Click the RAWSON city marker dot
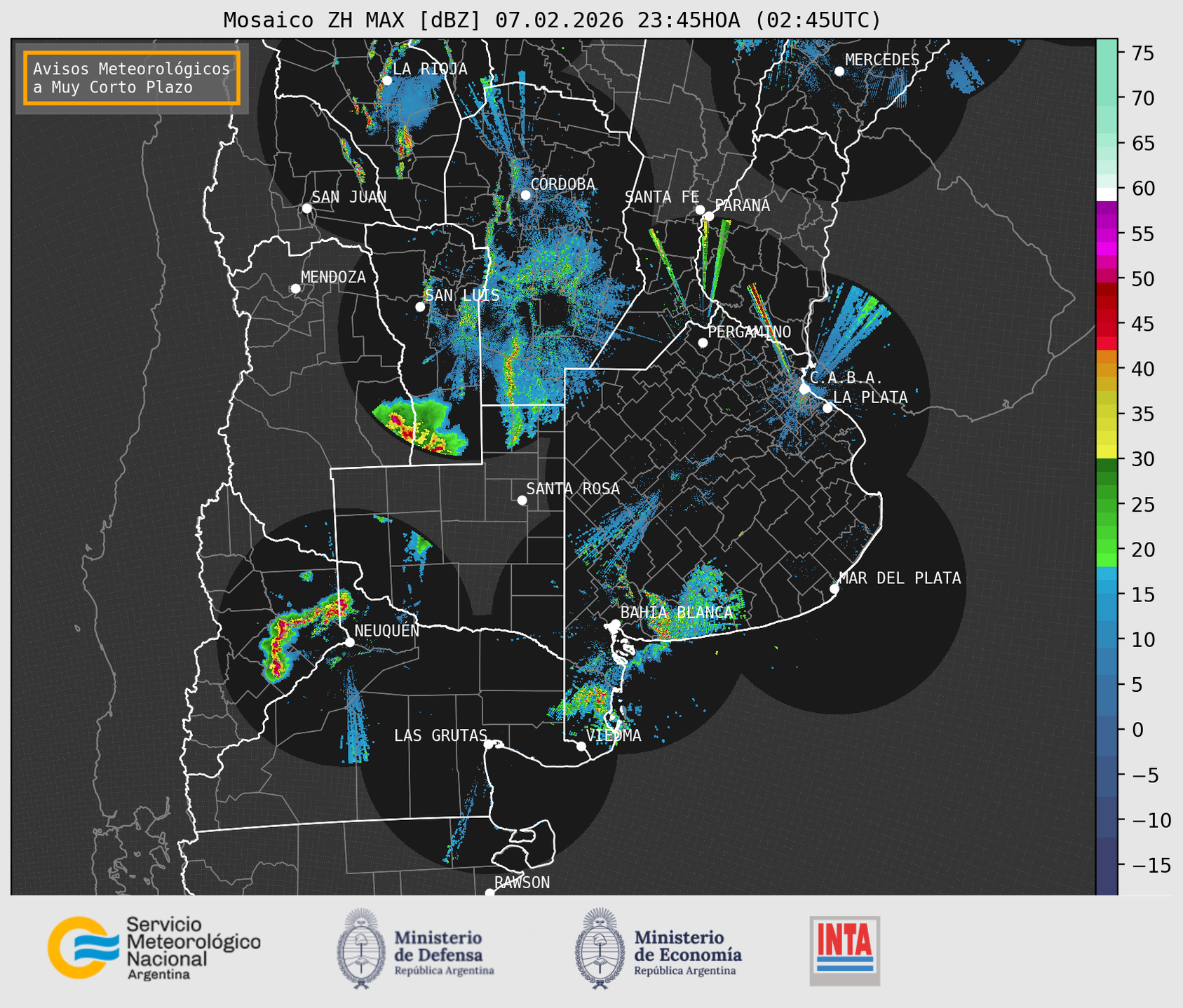The height and width of the screenshot is (1008, 1183). pos(489,893)
